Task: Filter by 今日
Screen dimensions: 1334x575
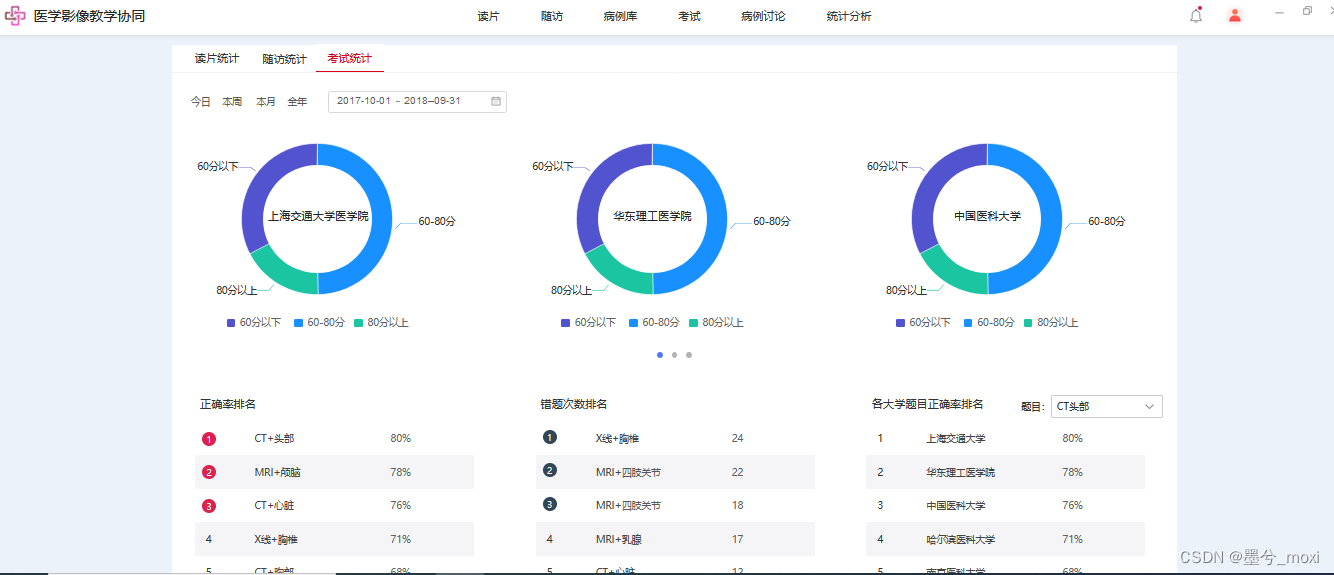Action: 201,102
